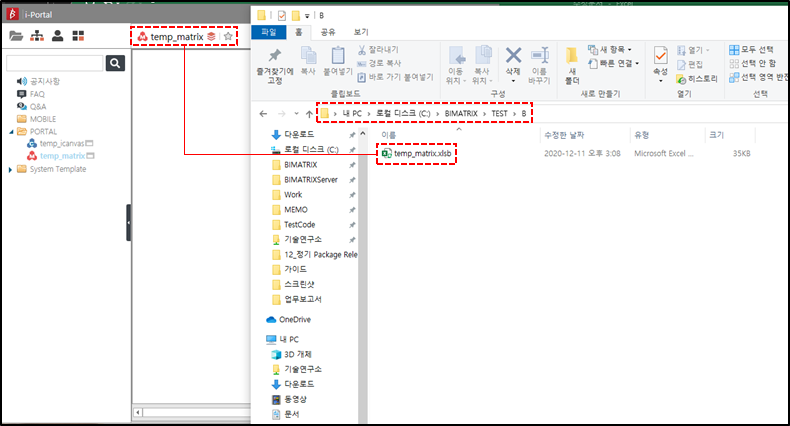Click the search magnifier button in i-Portal
The height and width of the screenshot is (426, 790).
pyautogui.click(x=115, y=63)
